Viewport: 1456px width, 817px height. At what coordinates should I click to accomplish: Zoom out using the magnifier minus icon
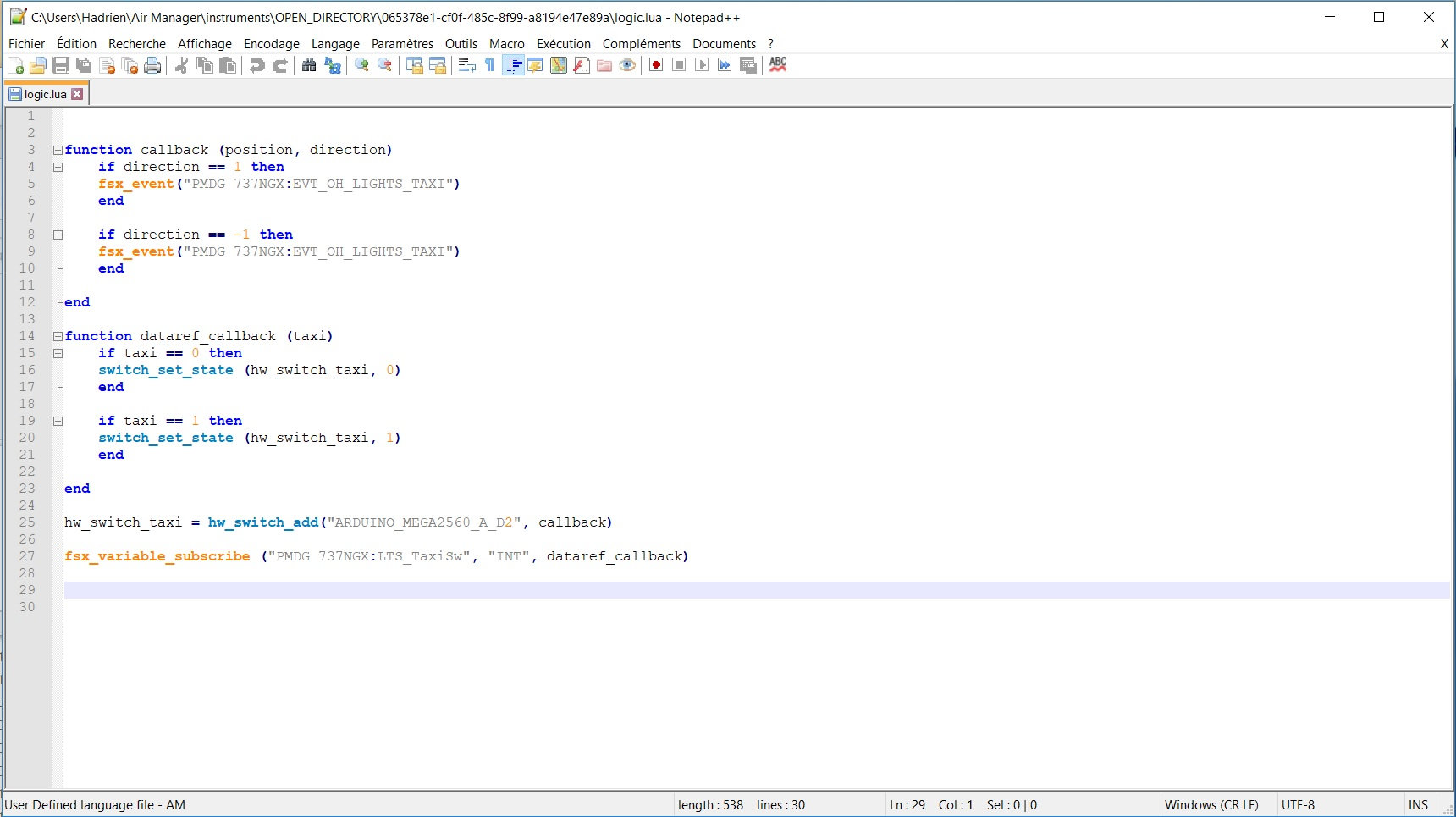tap(384, 65)
